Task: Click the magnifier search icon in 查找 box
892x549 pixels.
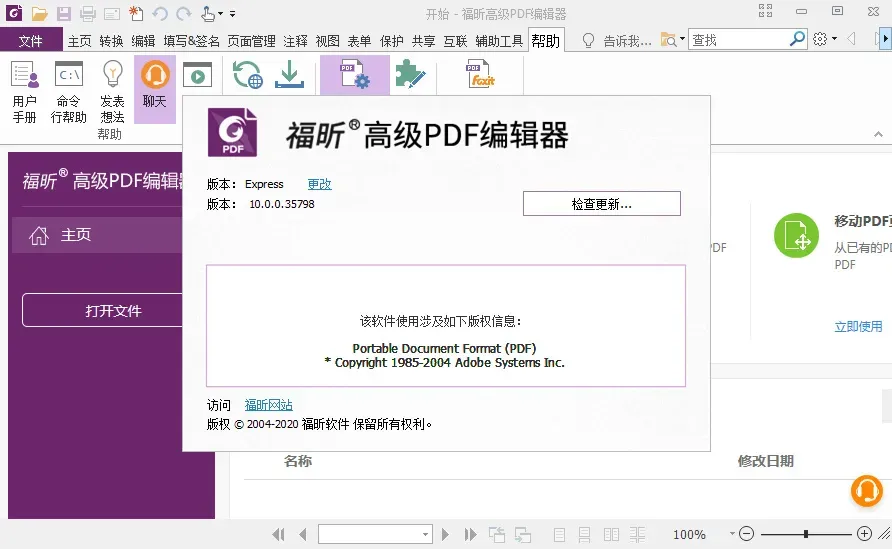Action: click(798, 39)
